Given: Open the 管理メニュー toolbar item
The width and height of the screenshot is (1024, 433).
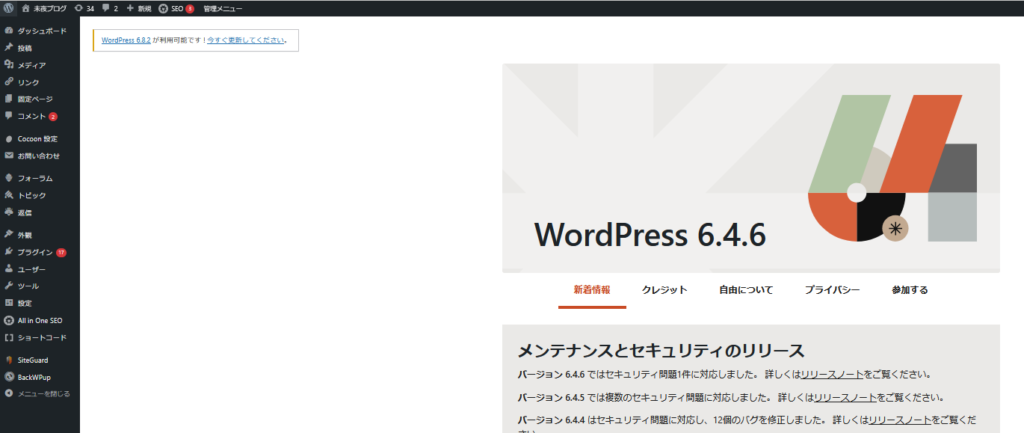Looking at the screenshot, I should (x=223, y=8).
